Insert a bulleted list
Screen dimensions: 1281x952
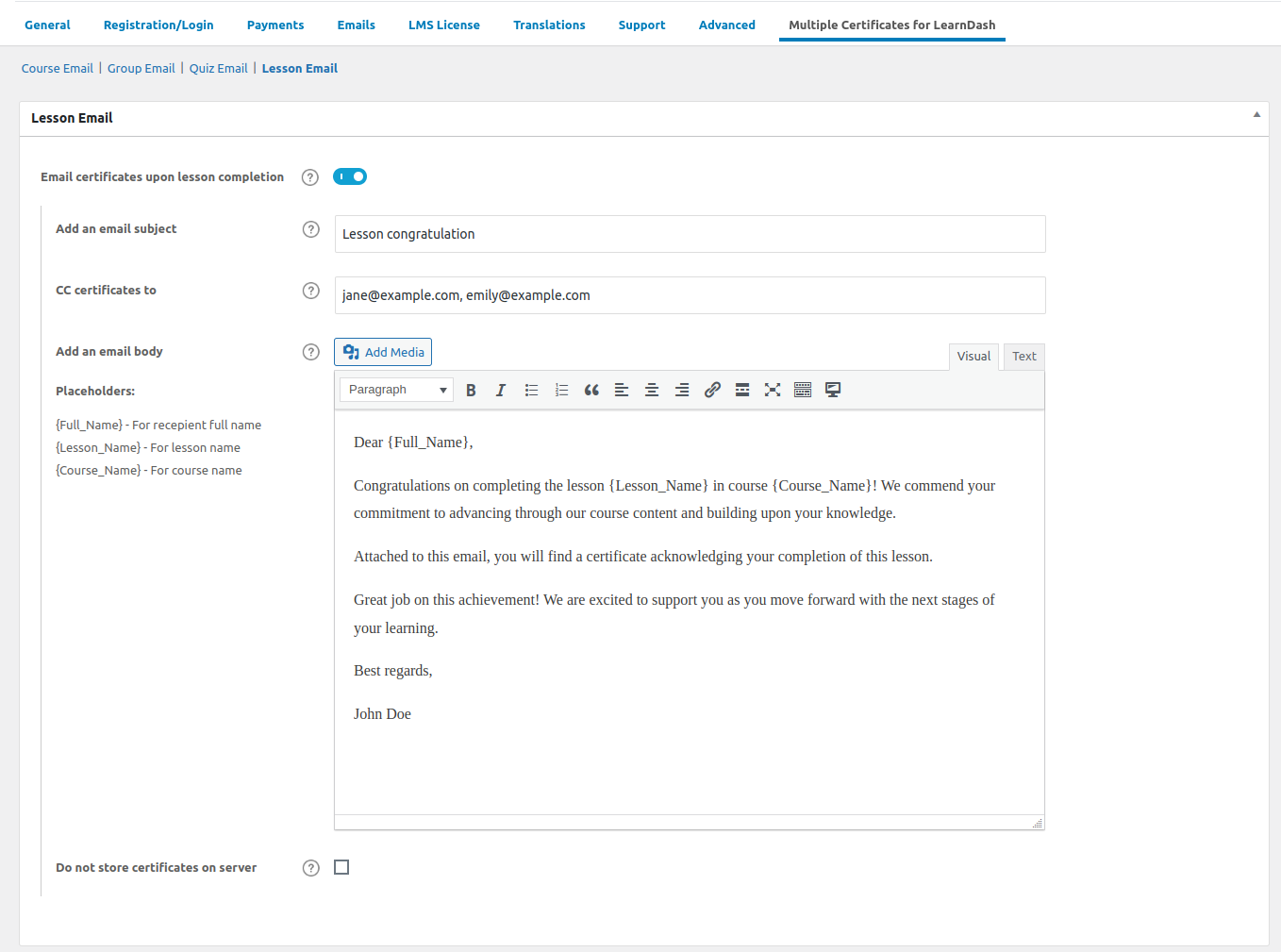[x=531, y=390]
